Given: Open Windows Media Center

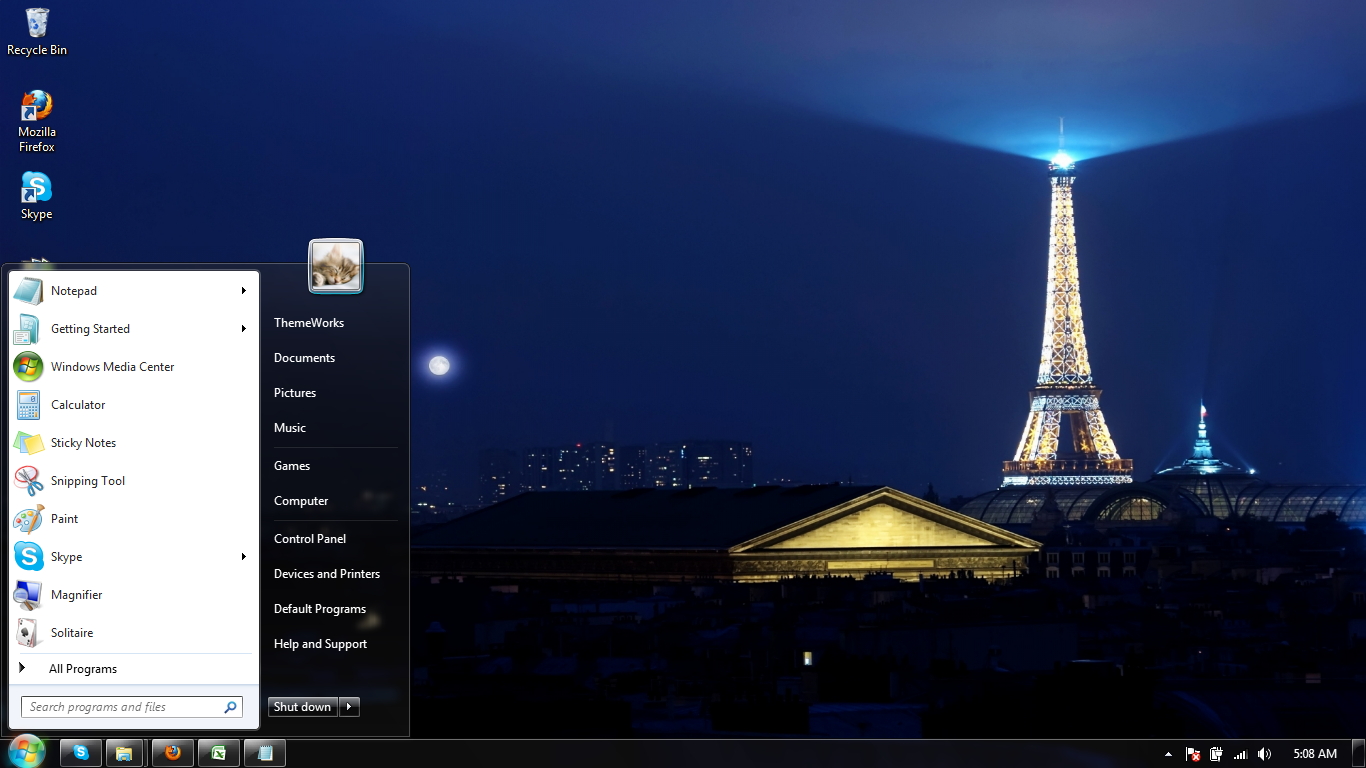Looking at the screenshot, I should (110, 367).
